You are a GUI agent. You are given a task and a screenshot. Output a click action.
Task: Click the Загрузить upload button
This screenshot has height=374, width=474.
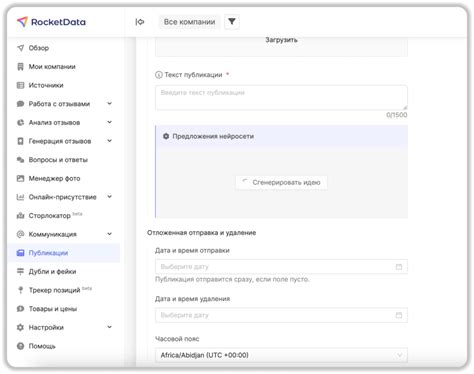(x=281, y=40)
